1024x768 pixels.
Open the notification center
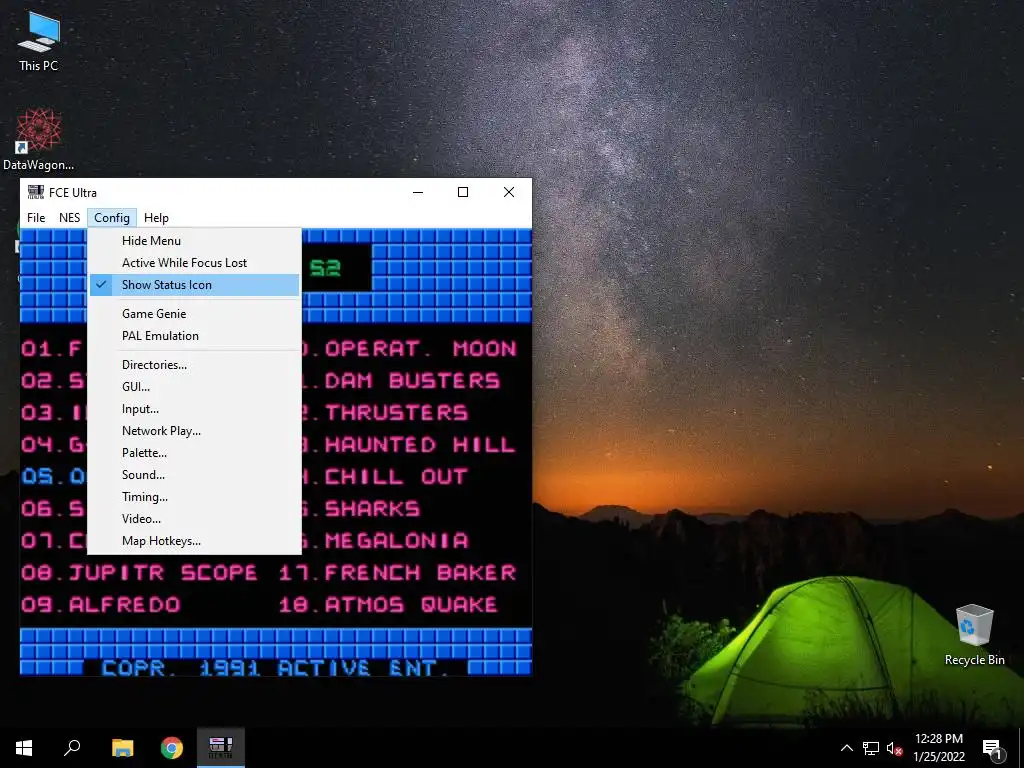(992, 748)
